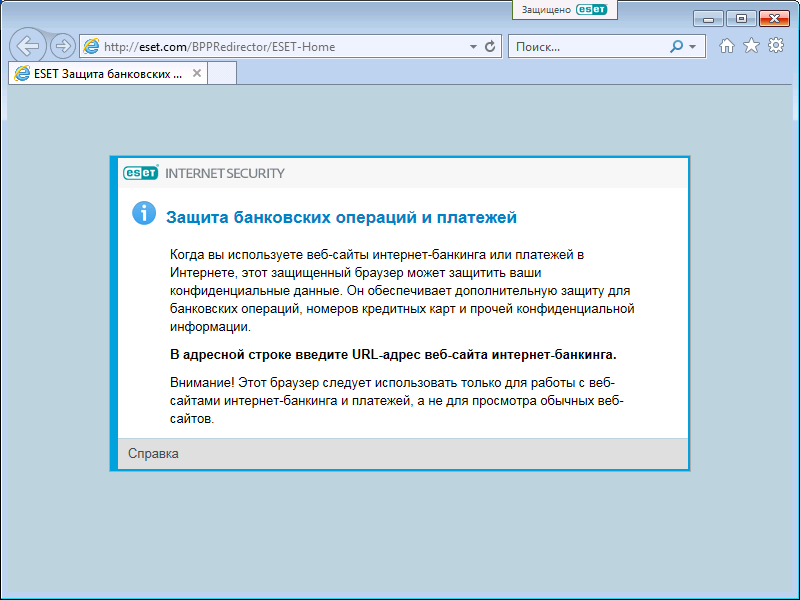Click the blue information icon
Image resolution: width=800 pixels, height=600 pixels.
(x=144, y=213)
